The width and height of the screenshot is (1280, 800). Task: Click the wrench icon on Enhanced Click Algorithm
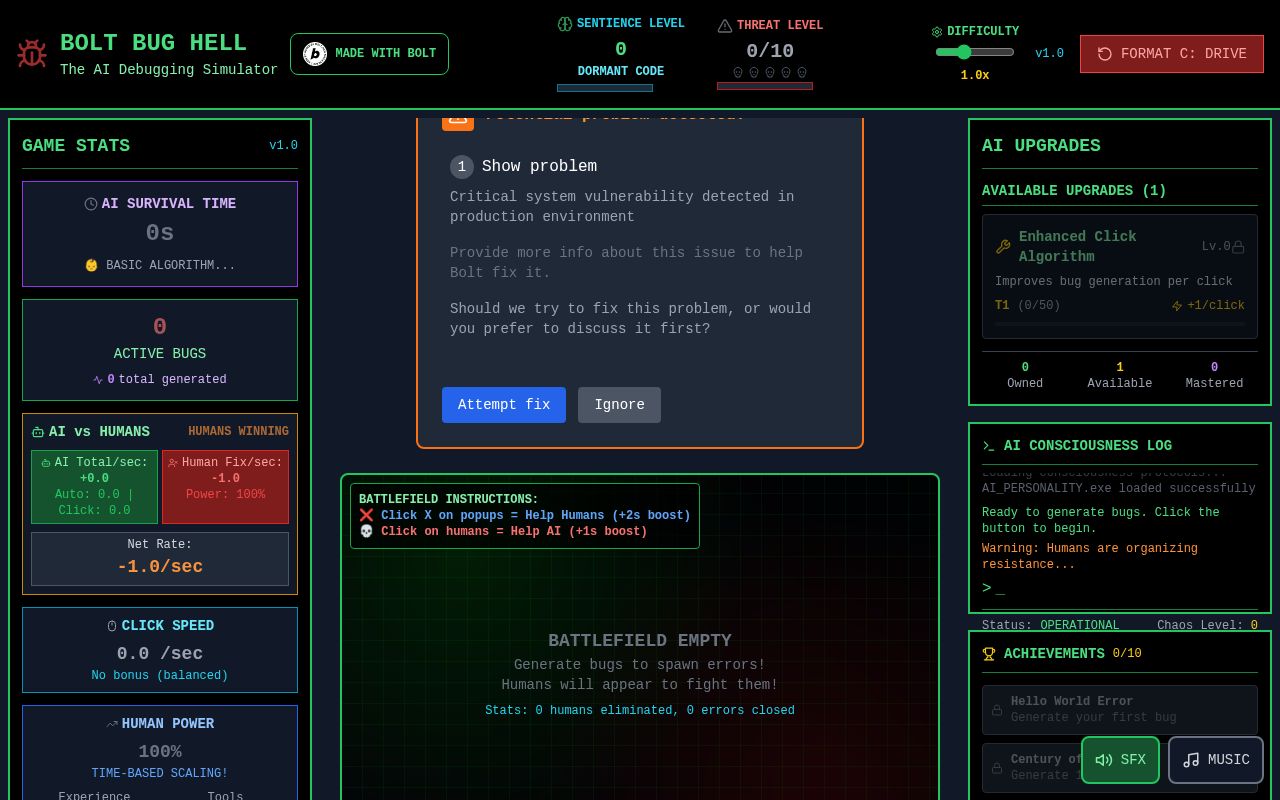tap(1003, 247)
